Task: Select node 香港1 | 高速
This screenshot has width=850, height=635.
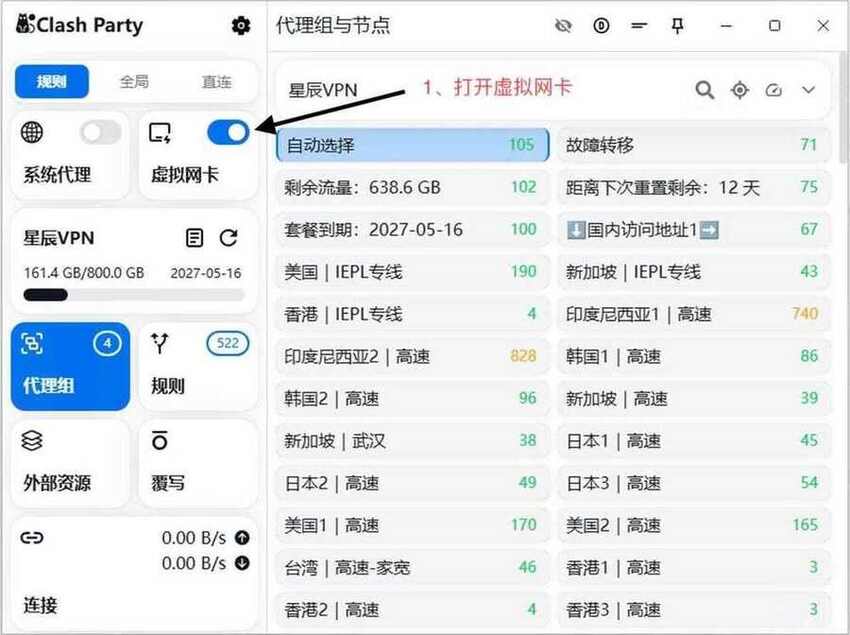Action: 693,568
